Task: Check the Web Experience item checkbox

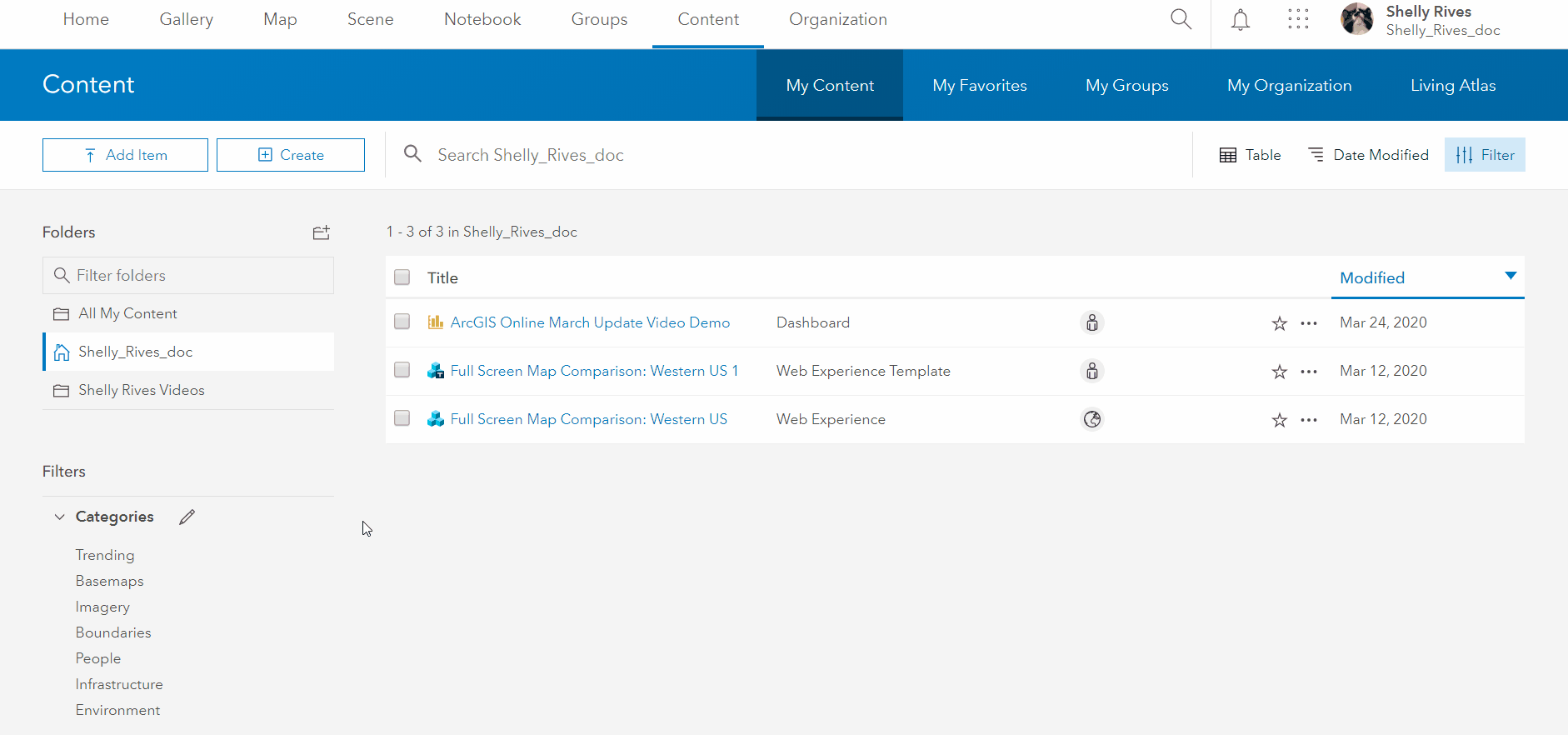Action: point(402,418)
